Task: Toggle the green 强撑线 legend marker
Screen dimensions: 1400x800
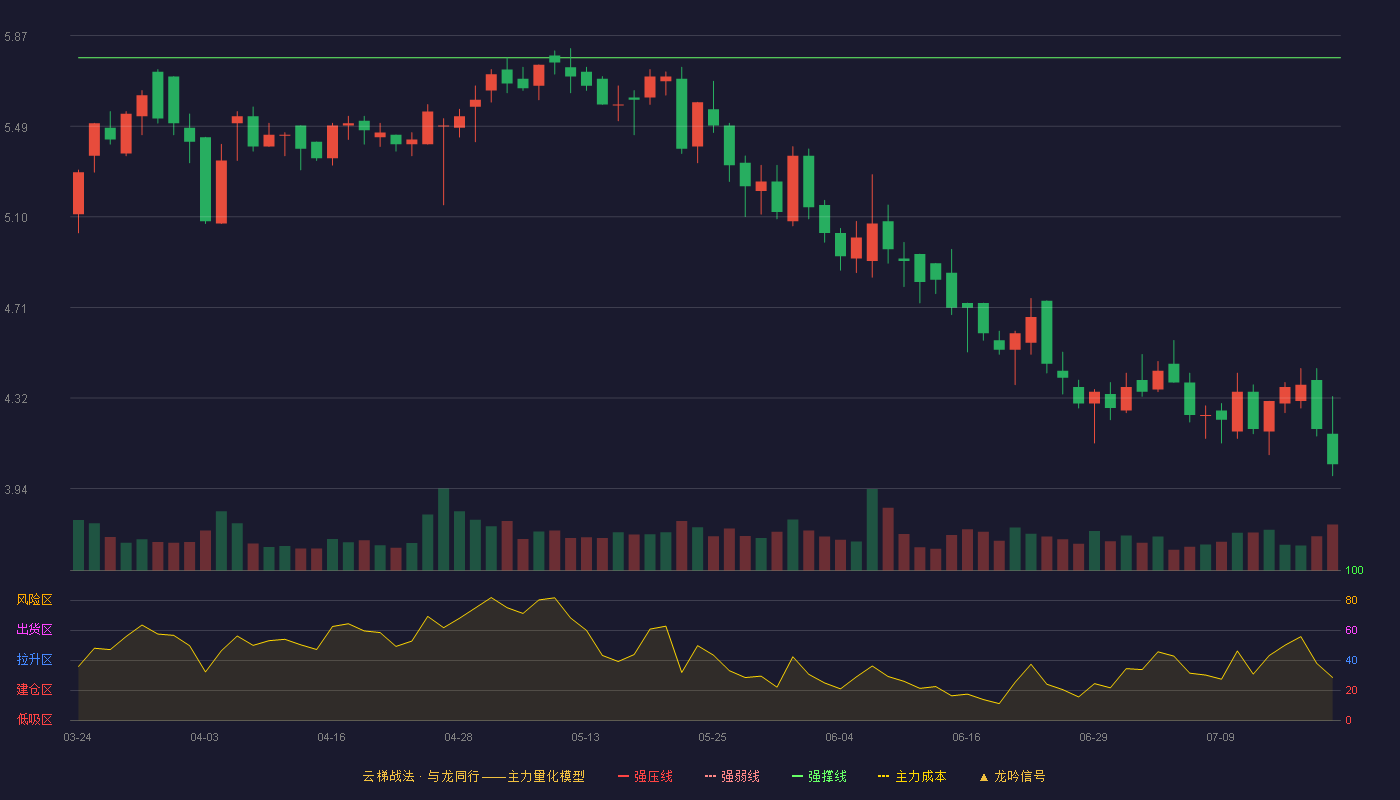Action: (x=797, y=776)
